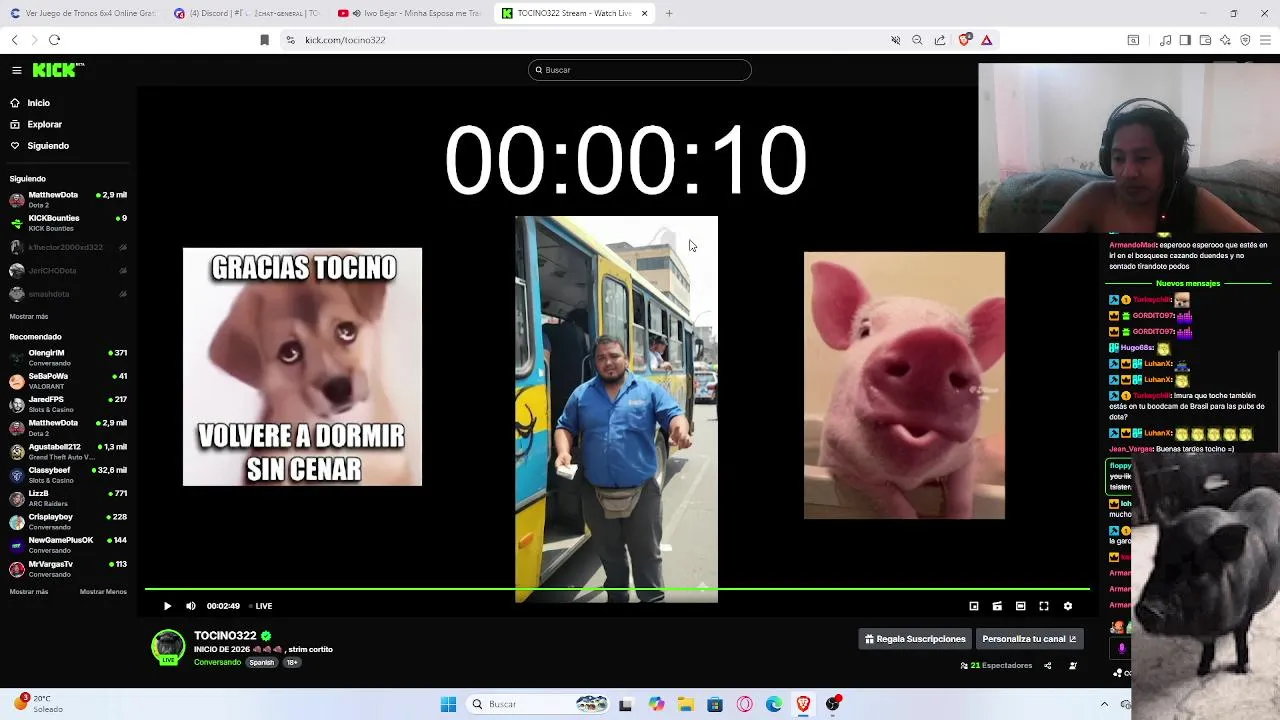Open Agustabell212 recommended channel
Viewport: 1280px width, 720px height.
tap(68, 451)
